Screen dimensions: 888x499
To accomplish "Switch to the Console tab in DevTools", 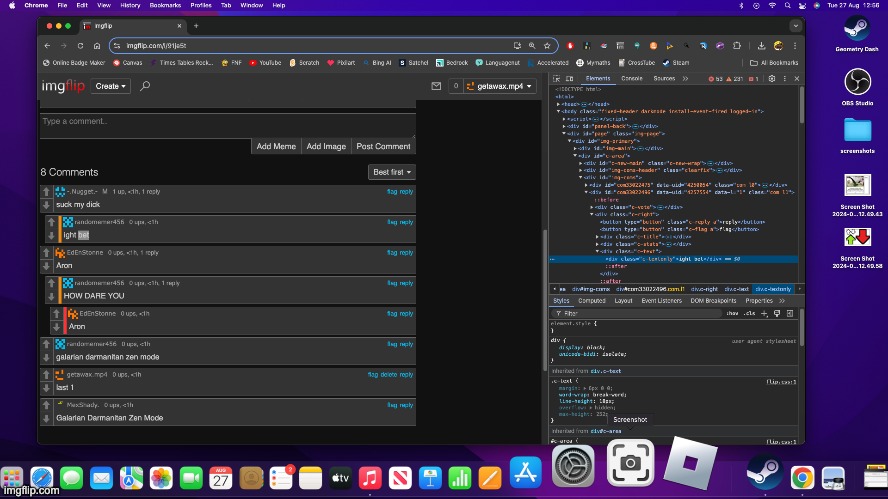I will tap(631, 79).
